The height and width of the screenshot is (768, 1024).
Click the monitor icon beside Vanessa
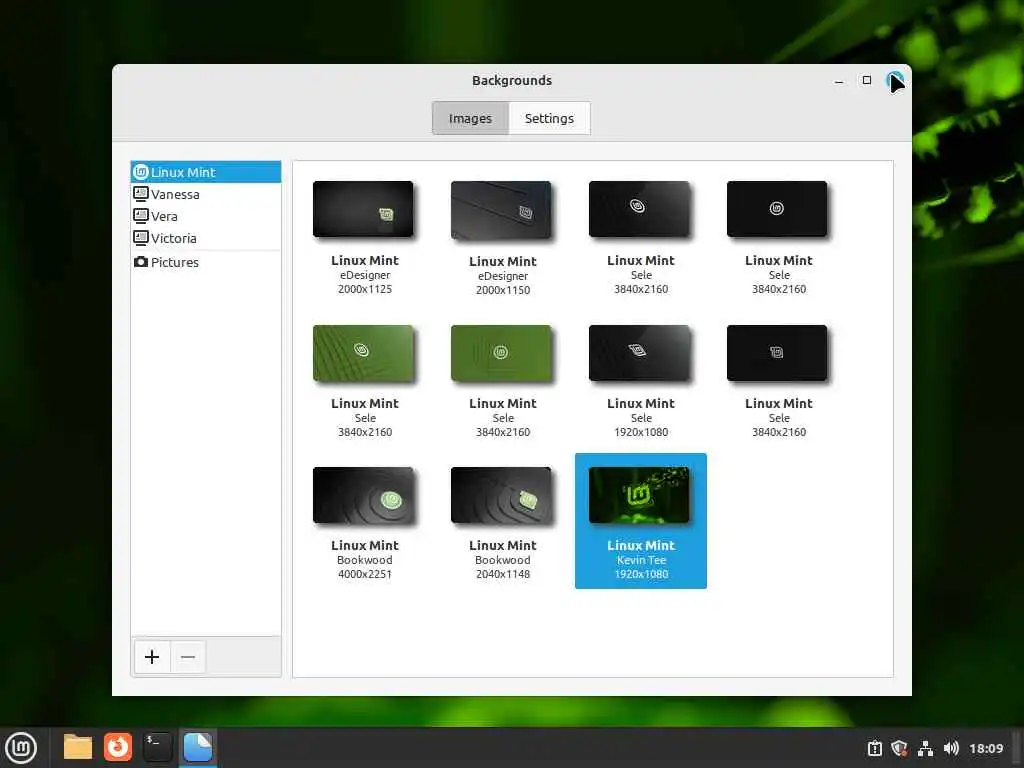click(140, 193)
